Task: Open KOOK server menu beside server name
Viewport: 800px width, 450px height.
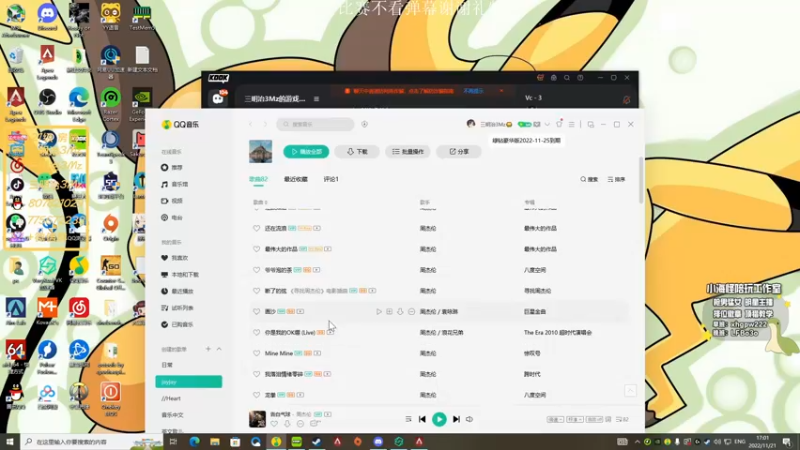Action: point(316,99)
